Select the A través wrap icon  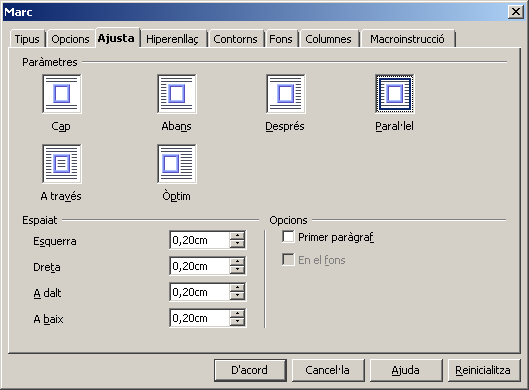[62, 164]
